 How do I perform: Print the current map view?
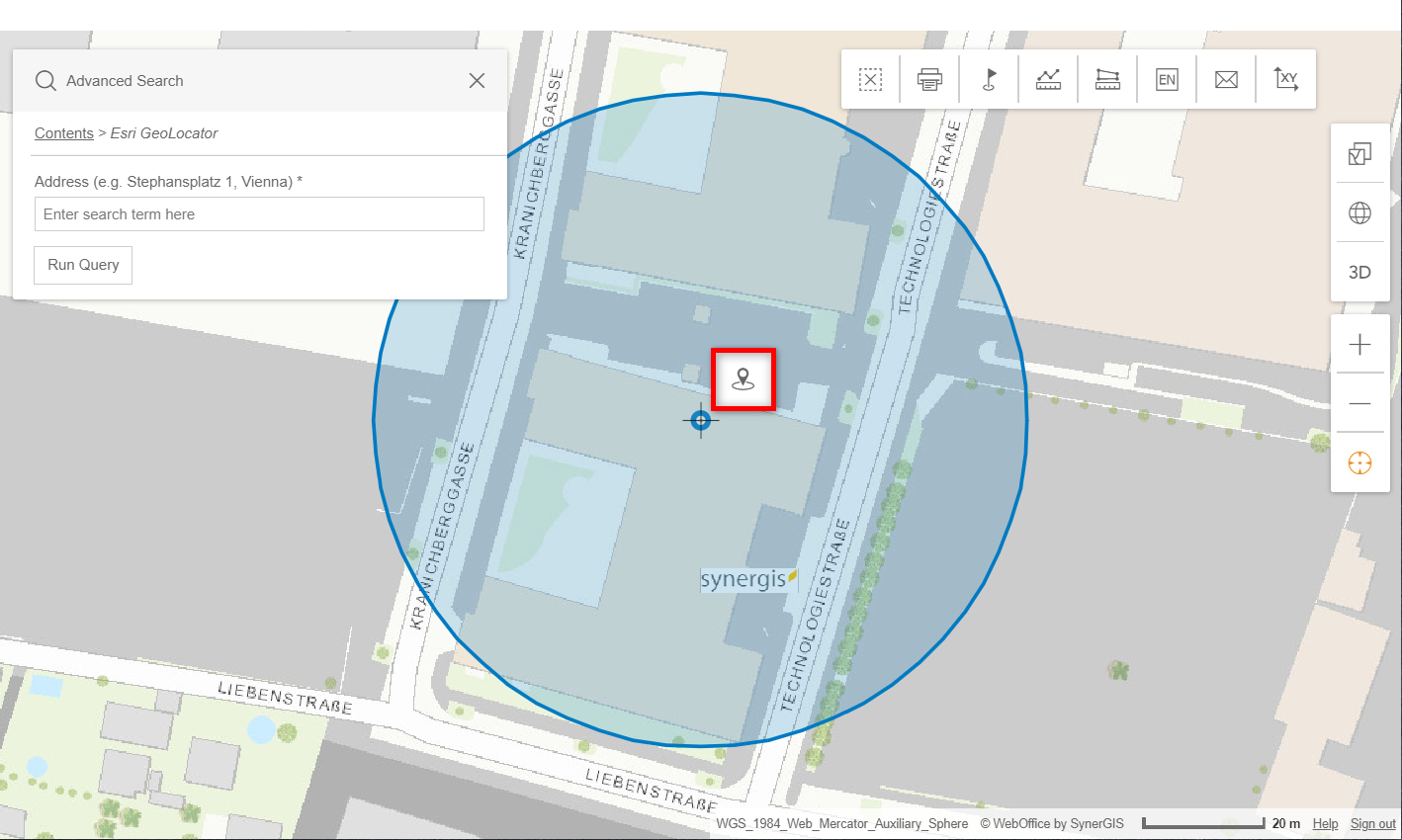[x=927, y=79]
